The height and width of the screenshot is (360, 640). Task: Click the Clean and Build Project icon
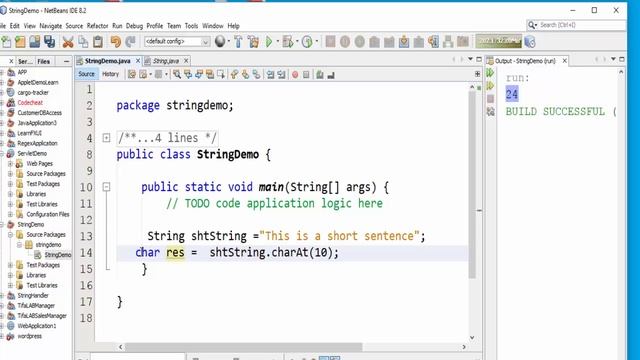point(253,42)
